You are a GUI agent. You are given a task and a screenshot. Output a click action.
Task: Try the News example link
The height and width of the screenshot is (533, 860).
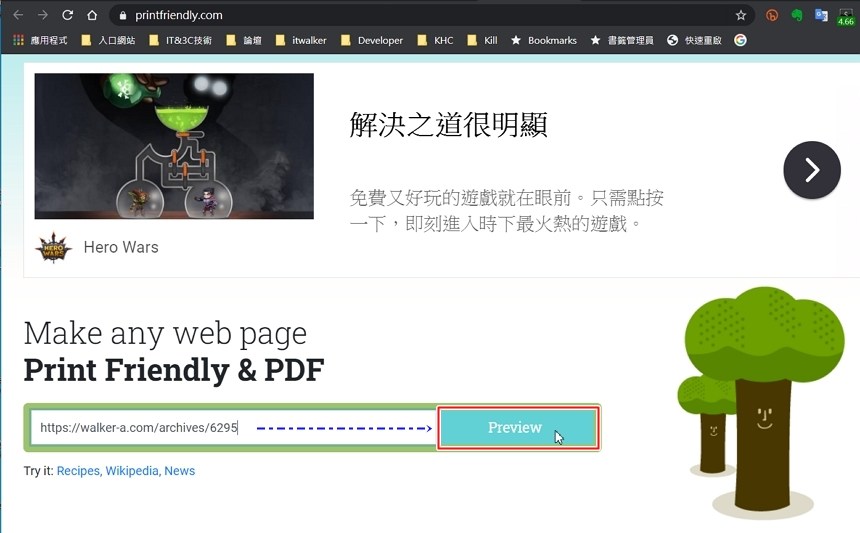click(x=179, y=471)
